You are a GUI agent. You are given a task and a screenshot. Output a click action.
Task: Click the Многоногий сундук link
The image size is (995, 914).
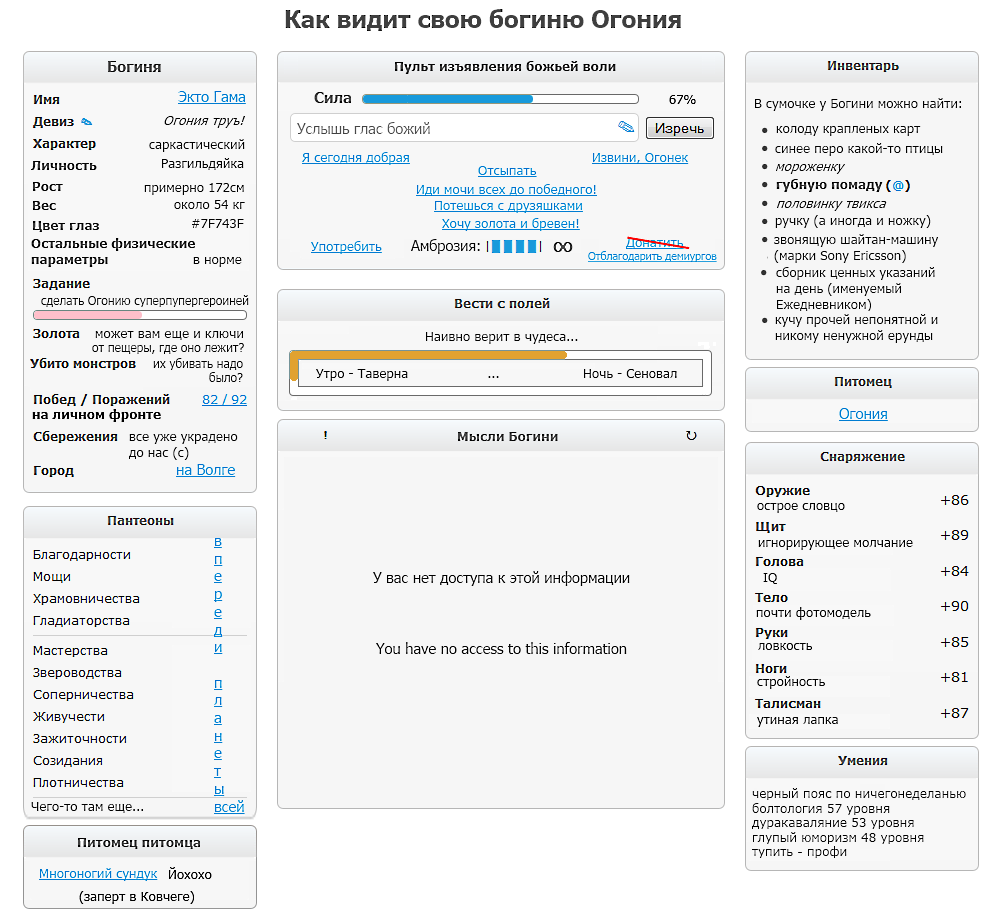98,874
